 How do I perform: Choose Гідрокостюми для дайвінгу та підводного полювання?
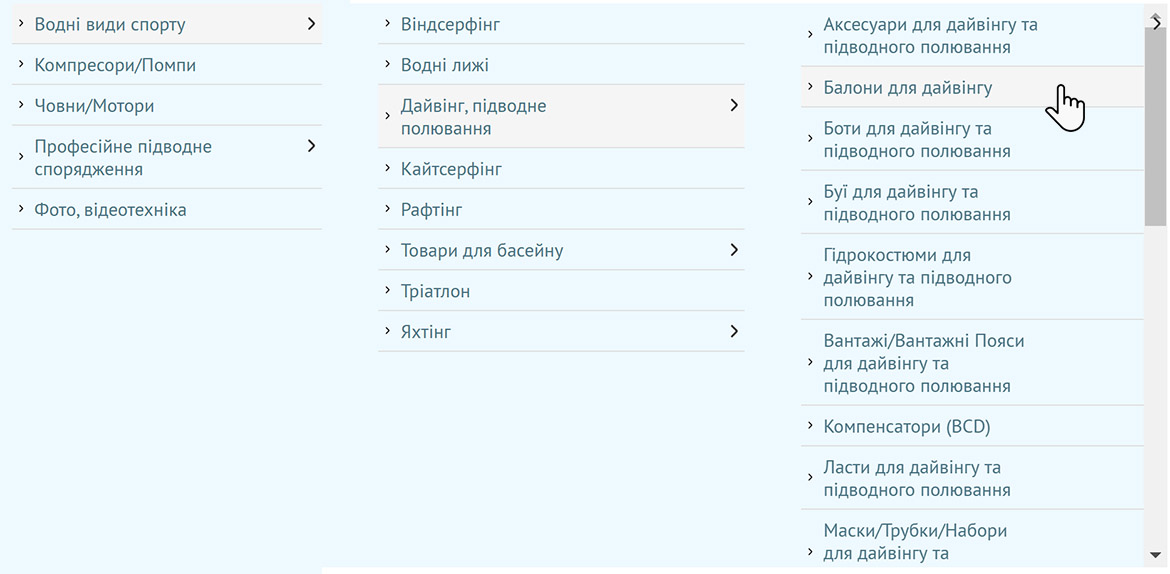point(917,277)
